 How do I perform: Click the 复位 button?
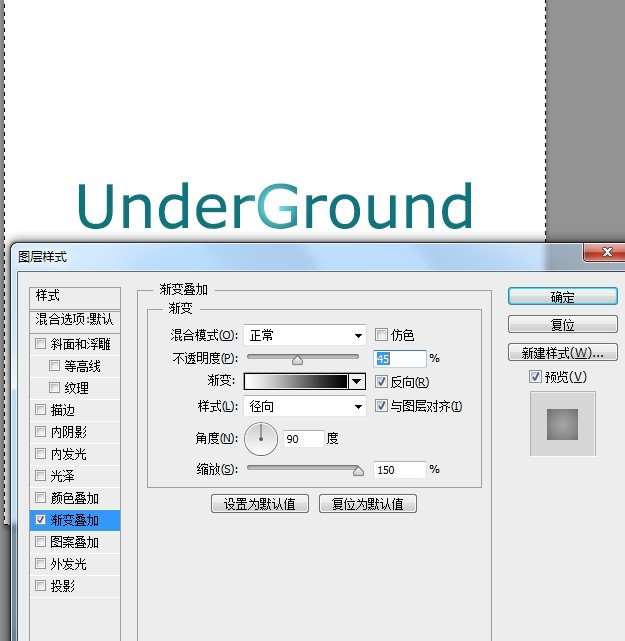pyautogui.click(x=562, y=325)
